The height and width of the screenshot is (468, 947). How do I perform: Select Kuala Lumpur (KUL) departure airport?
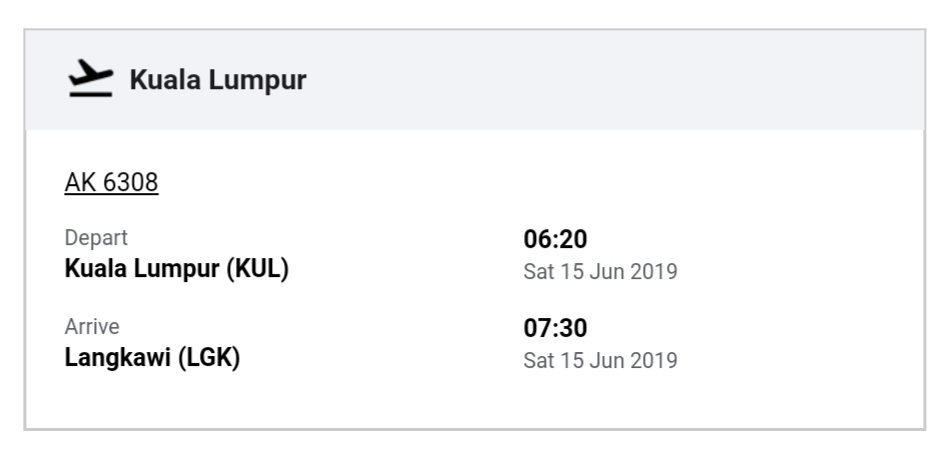pos(176,269)
